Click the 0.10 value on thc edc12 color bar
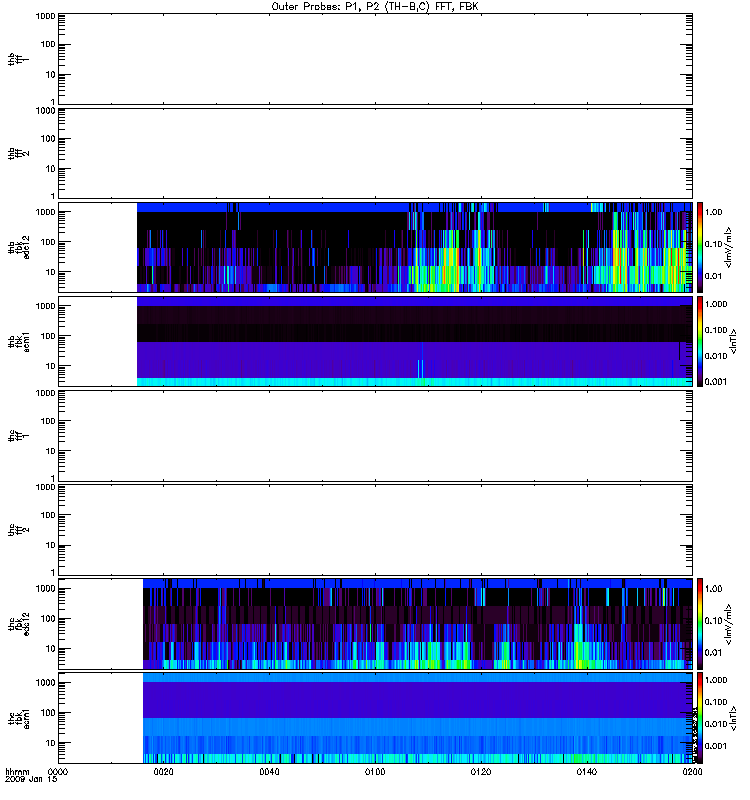 (x=713, y=620)
